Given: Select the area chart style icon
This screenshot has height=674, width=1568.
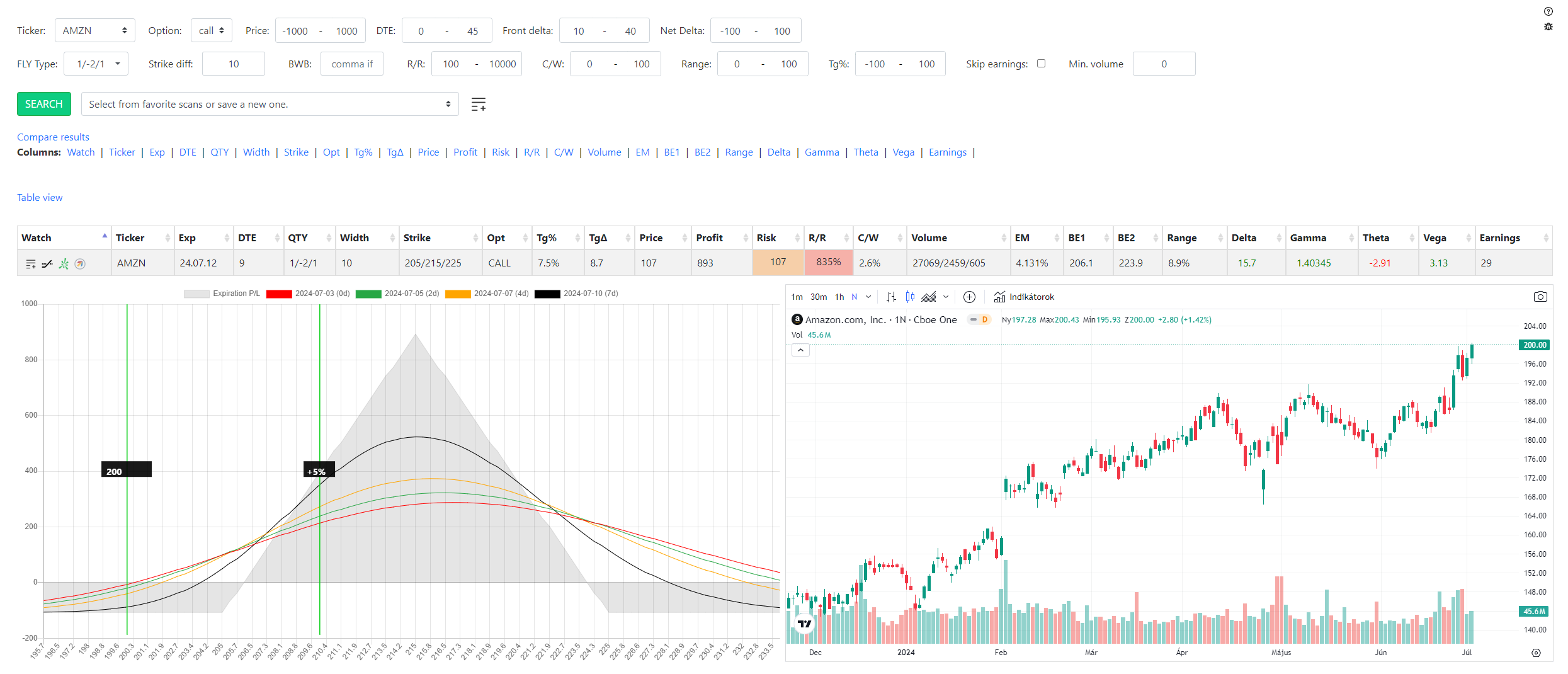Looking at the screenshot, I should pos(929,297).
